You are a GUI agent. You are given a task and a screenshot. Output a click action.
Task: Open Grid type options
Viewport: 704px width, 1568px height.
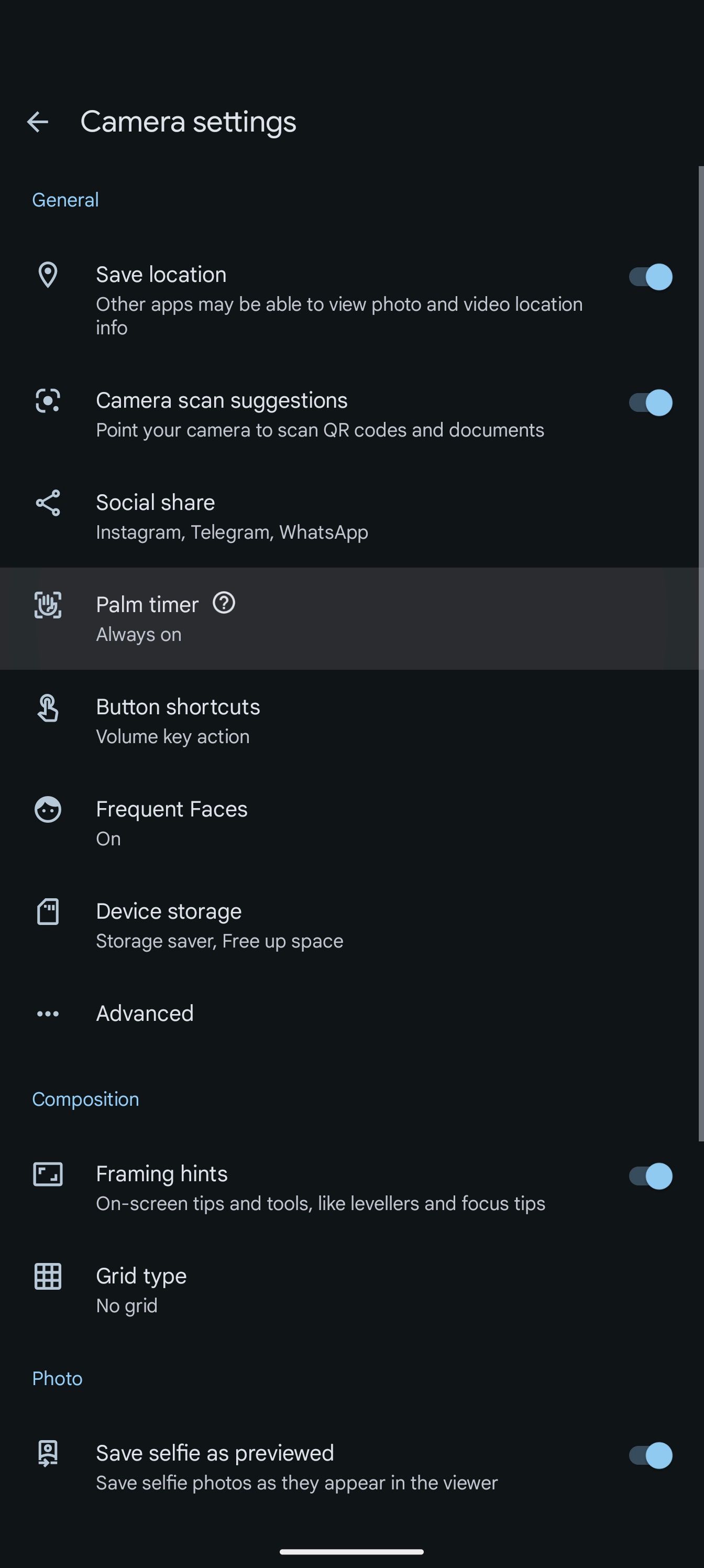(141, 1289)
